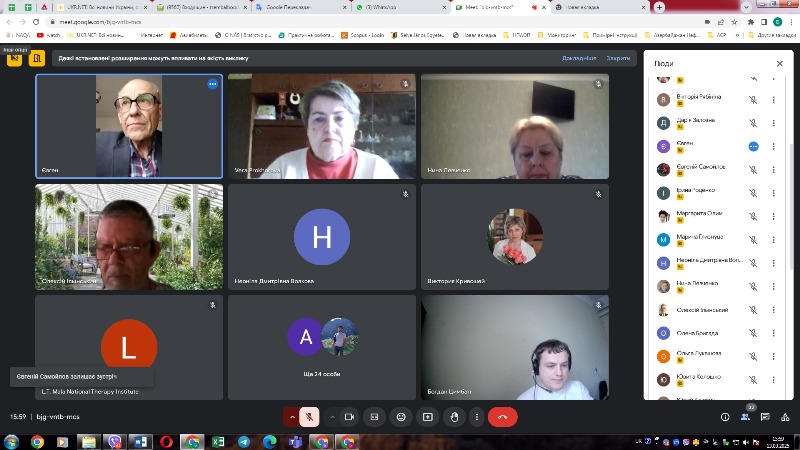Click Вікторія Кривовий profile photo avatar
Screen dimensions: 800x450
point(515,236)
